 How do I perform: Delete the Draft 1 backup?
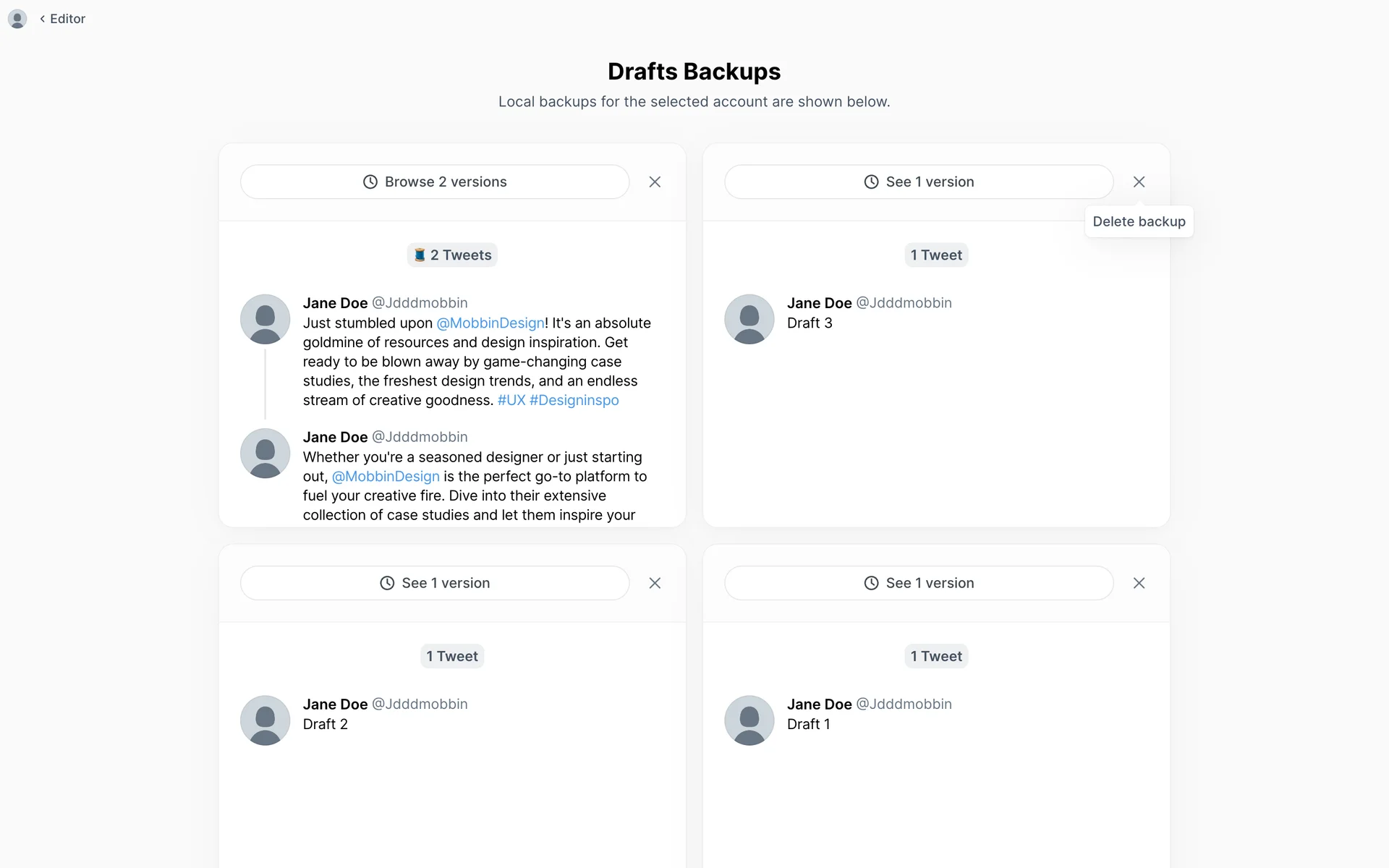coord(1139,583)
